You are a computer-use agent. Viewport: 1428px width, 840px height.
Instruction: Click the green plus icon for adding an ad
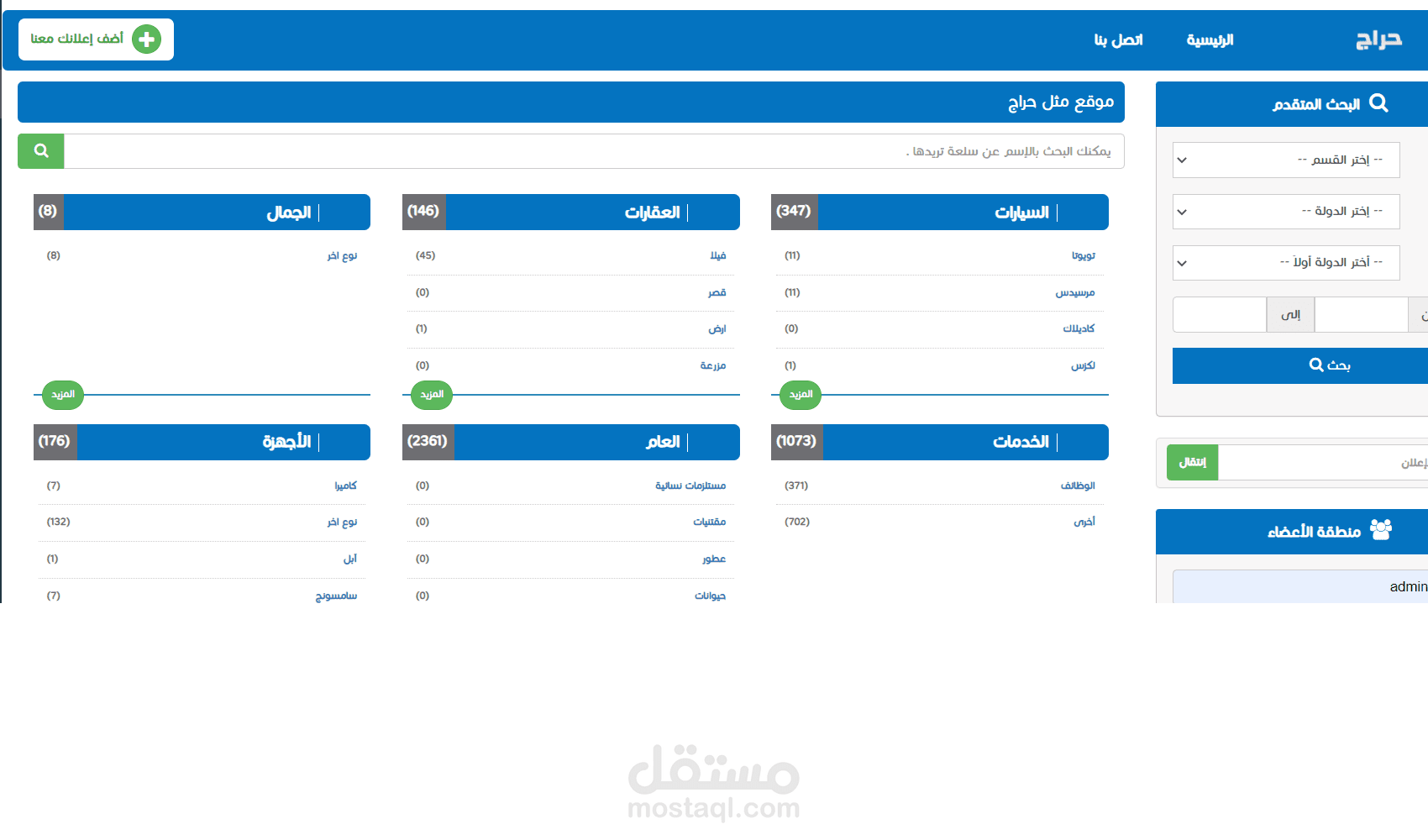click(146, 39)
